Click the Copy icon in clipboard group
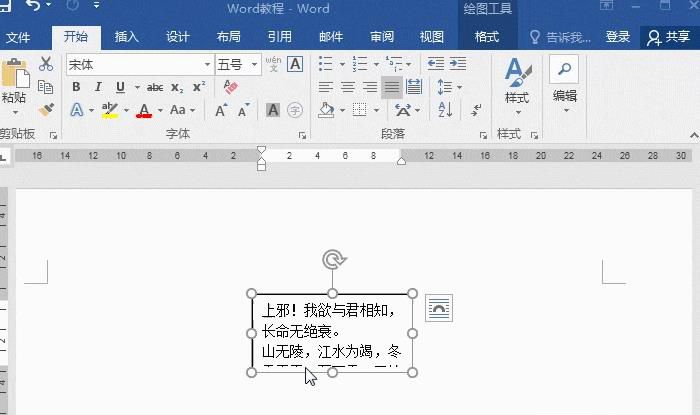The image size is (700, 415). point(46,87)
